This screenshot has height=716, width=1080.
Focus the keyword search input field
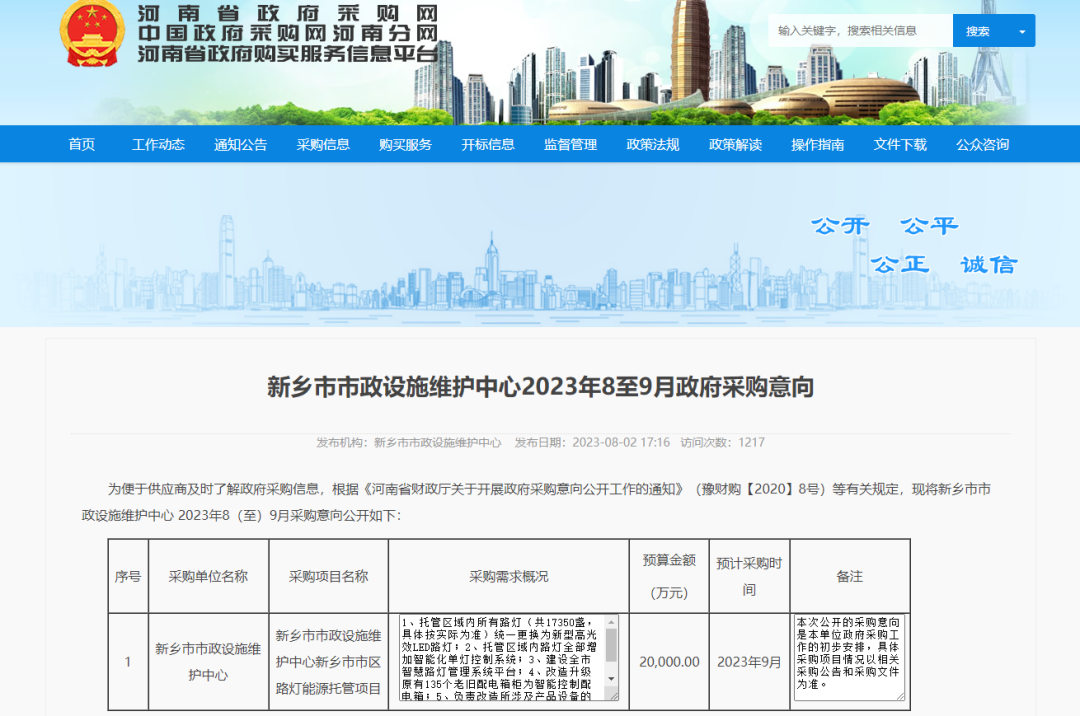[860, 31]
